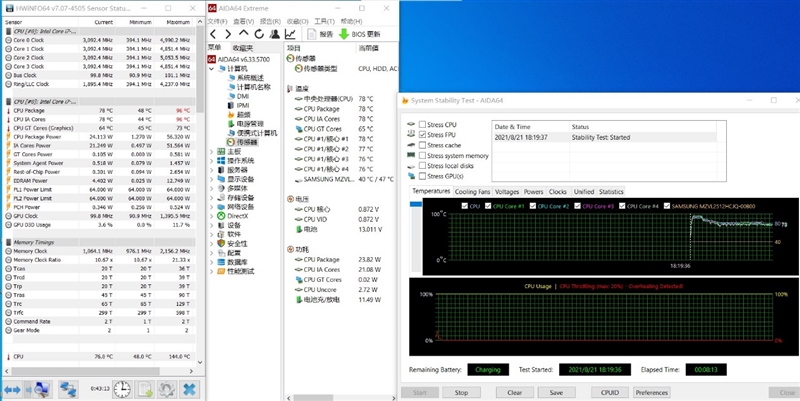This screenshot has width=800, height=401.
Task: Expand the 主板 tree node
Action: 213,151
